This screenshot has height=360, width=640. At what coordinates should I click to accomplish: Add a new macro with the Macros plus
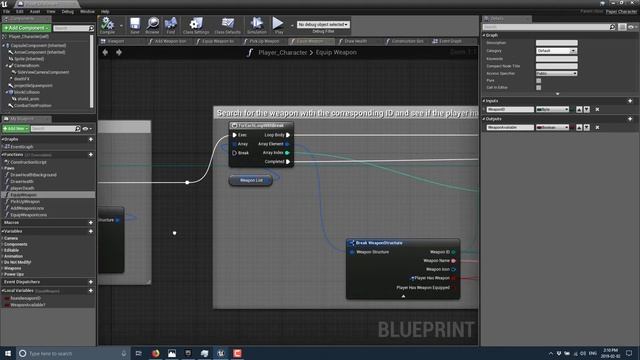point(91,222)
